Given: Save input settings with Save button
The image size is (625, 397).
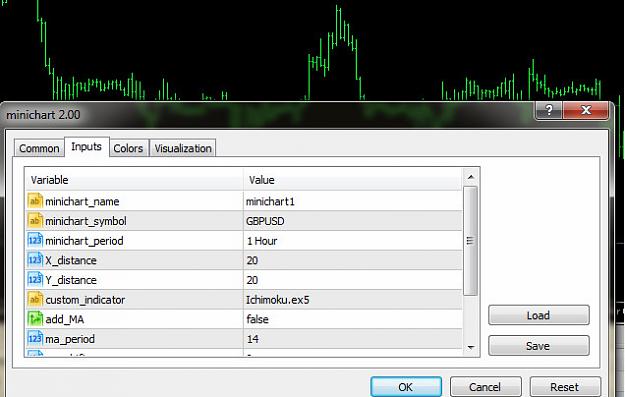Looking at the screenshot, I should [539, 346].
